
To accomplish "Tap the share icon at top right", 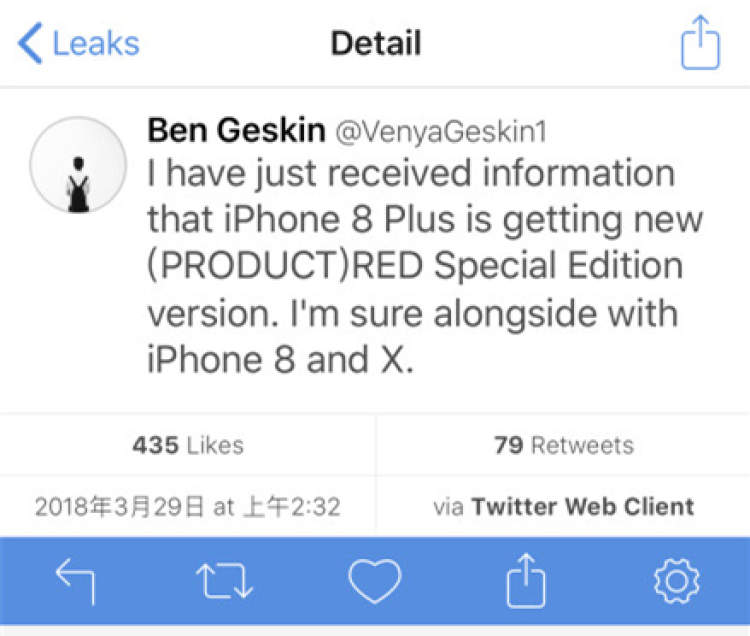I will 700,42.
